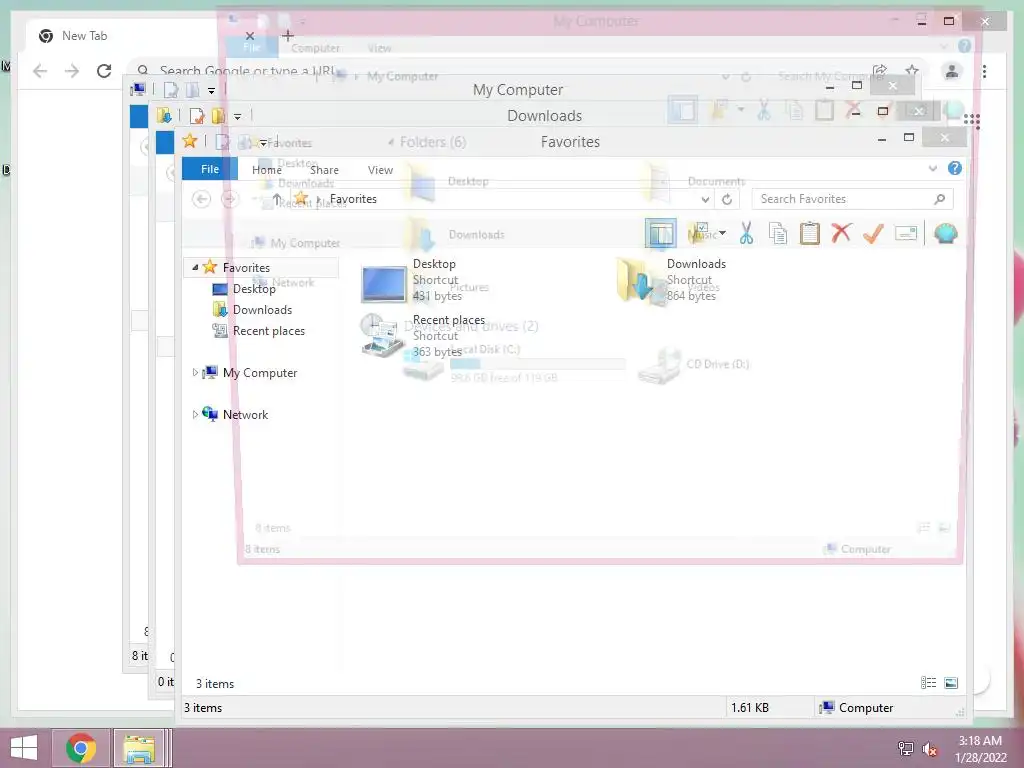Select Recent places in the navigation tree
This screenshot has height=768, width=1024.
pyautogui.click(x=269, y=330)
